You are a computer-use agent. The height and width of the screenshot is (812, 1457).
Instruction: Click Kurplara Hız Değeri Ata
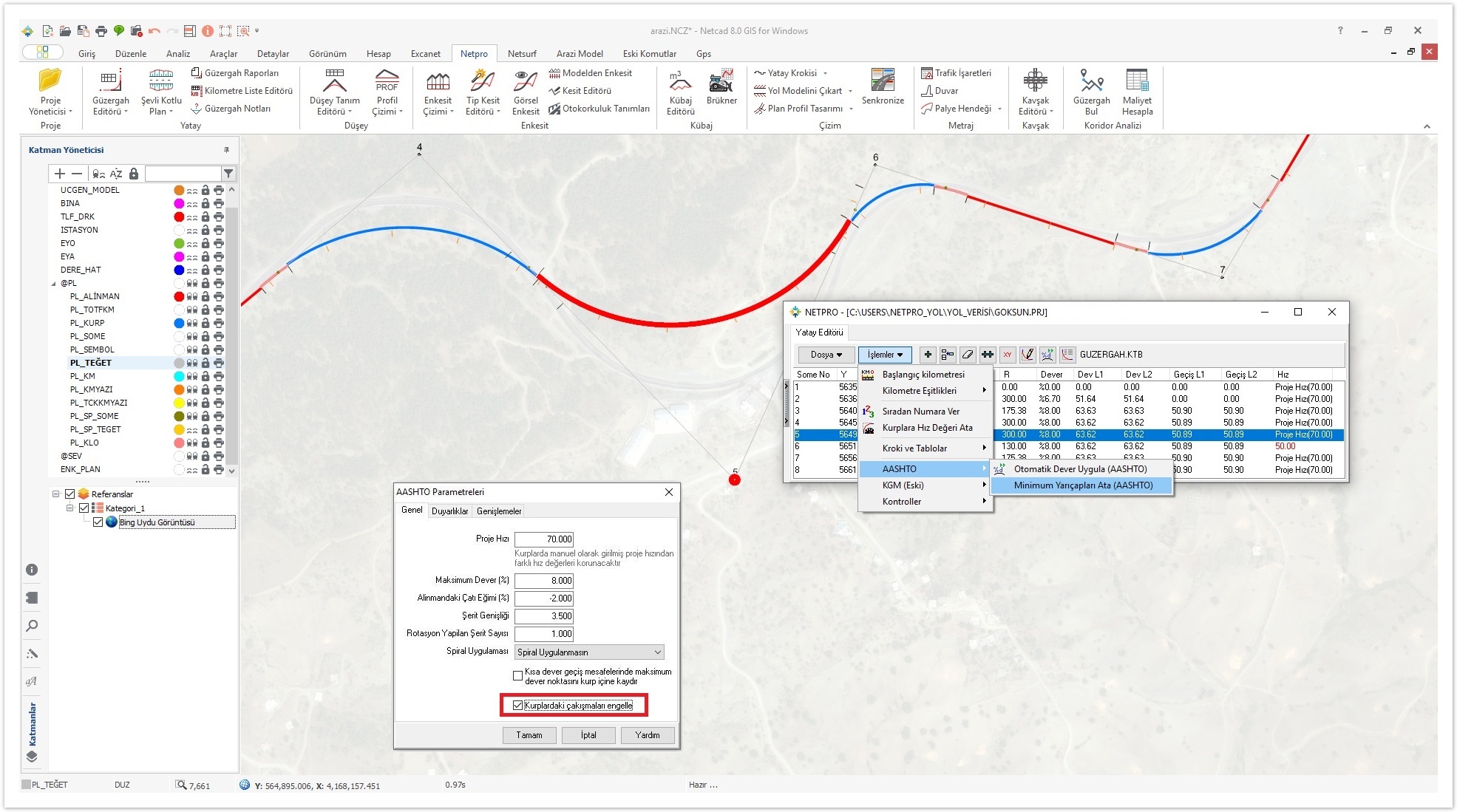[x=926, y=428]
